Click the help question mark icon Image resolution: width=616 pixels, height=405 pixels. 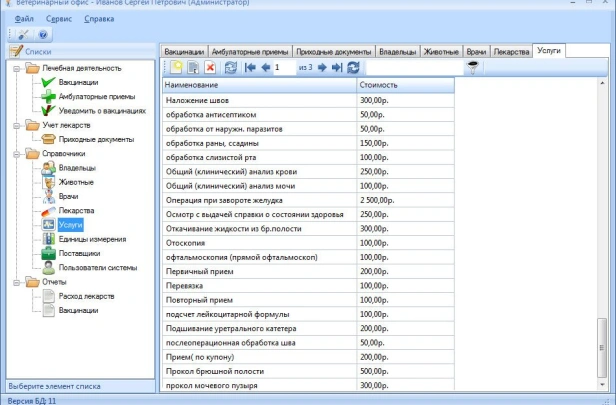(x=43, y=34)
